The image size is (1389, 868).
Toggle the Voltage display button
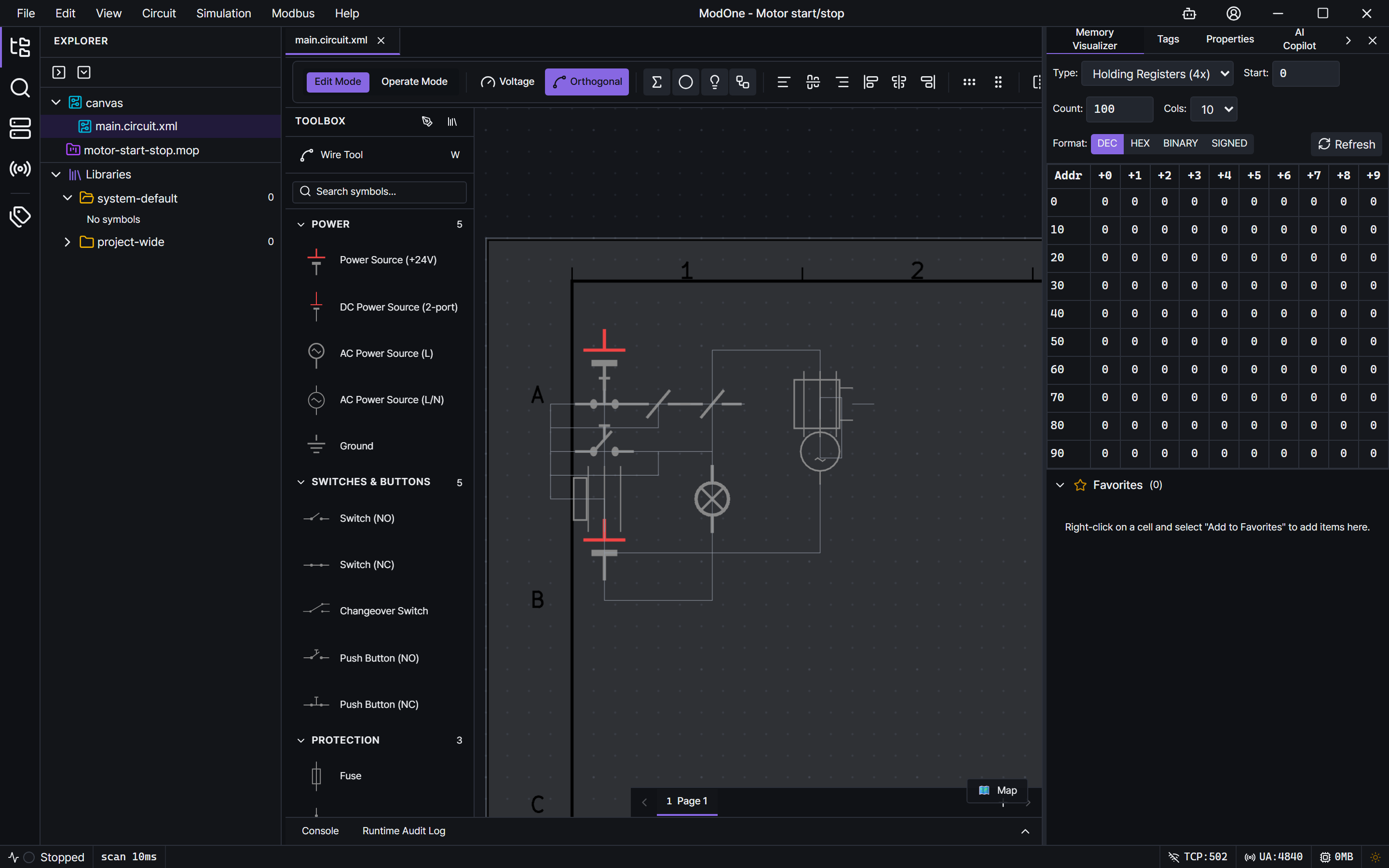coord(507,81)
